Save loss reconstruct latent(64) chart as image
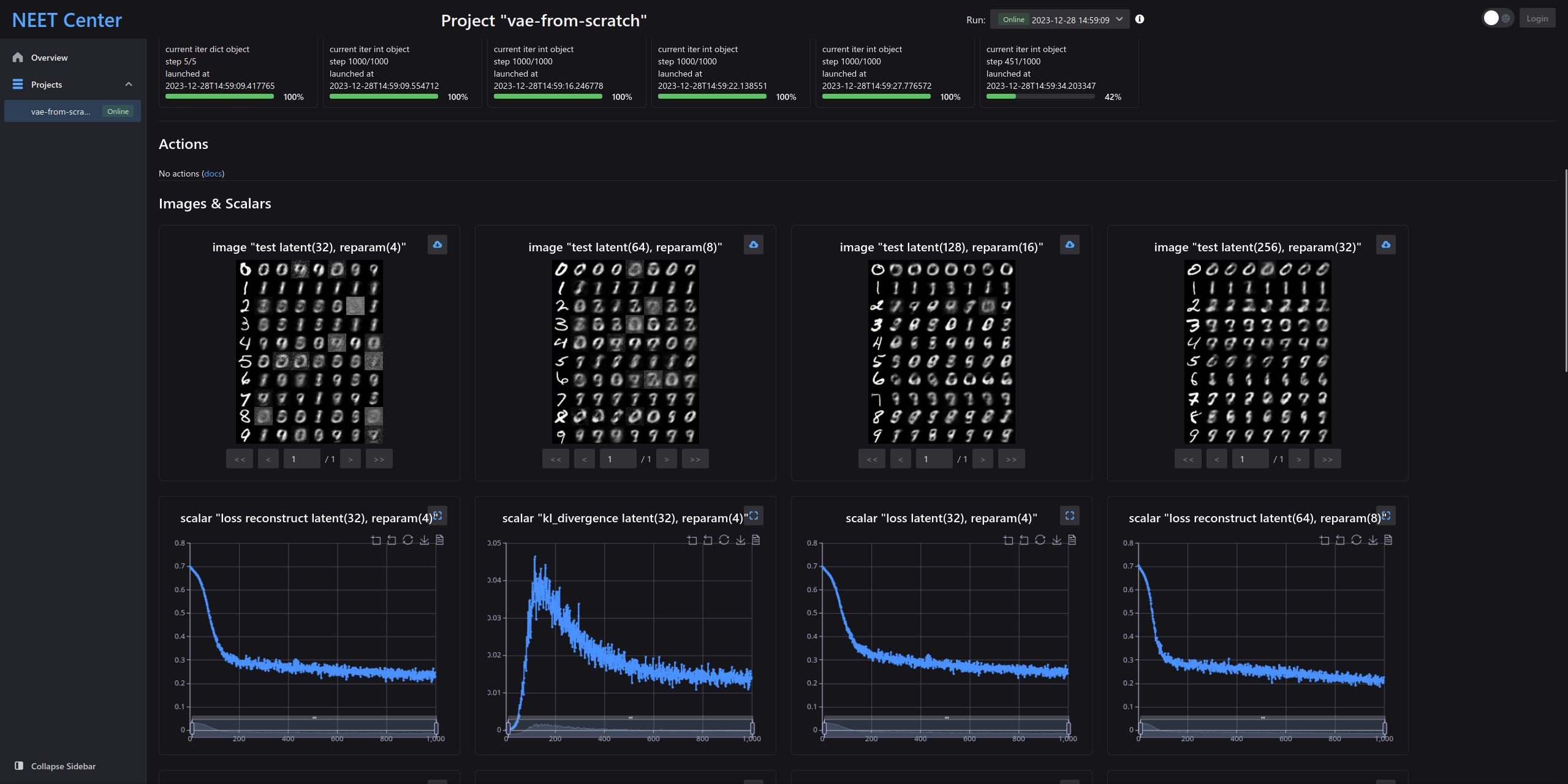Viewport: 1568px width, 784px height. pyautogui.click(x=1373, y=540)
